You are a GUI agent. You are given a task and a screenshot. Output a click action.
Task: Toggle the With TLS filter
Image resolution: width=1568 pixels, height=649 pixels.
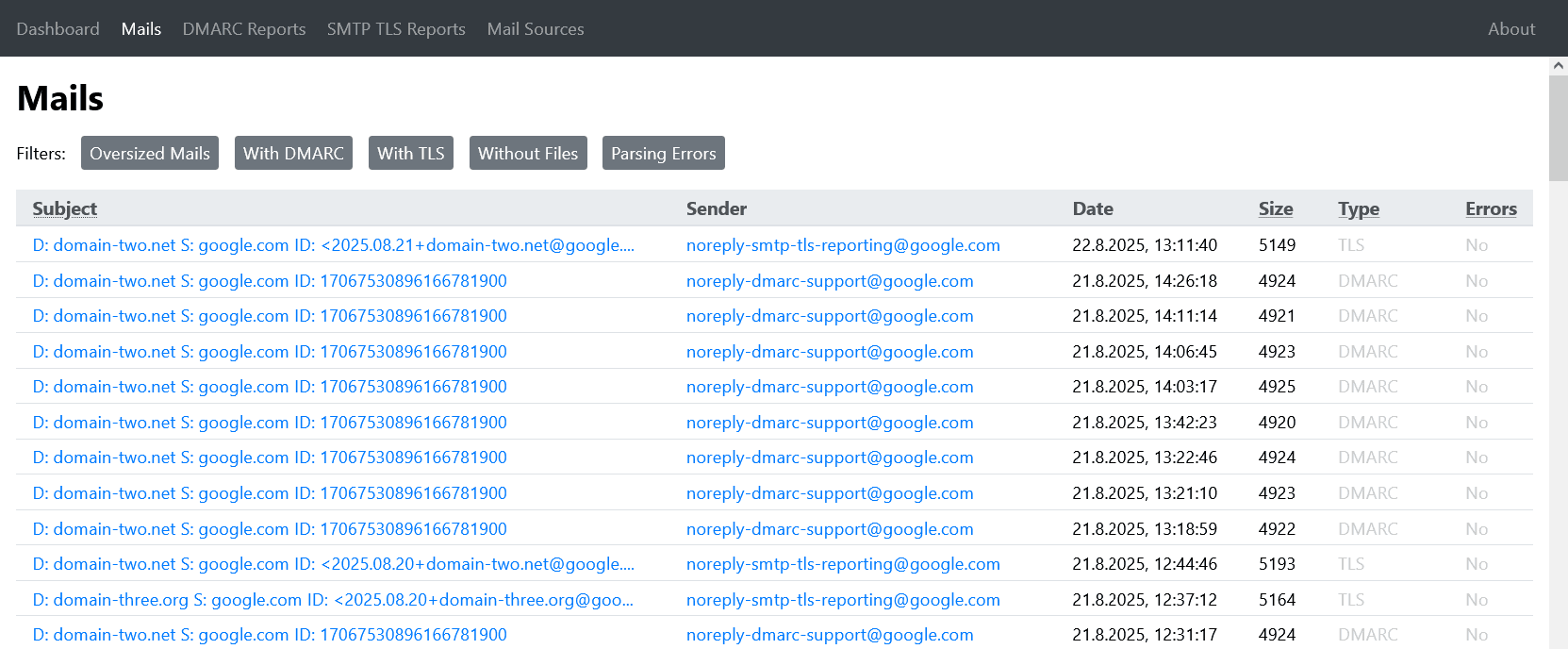(x=410, y=154)
